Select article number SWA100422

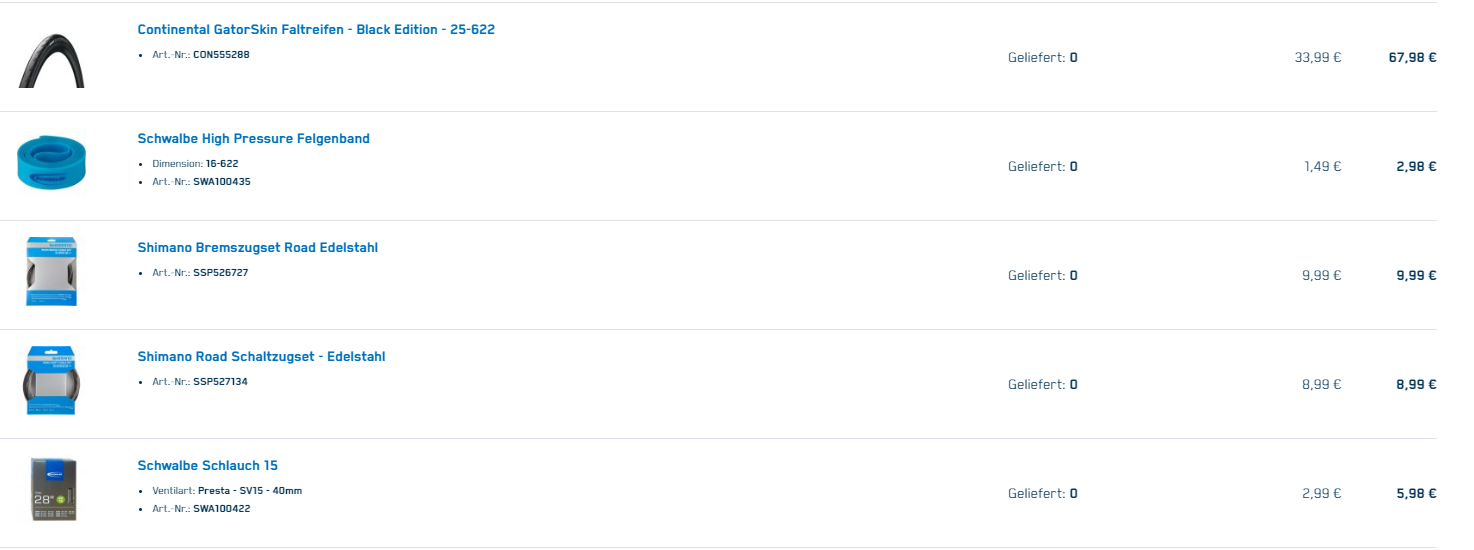pos(222,509)
